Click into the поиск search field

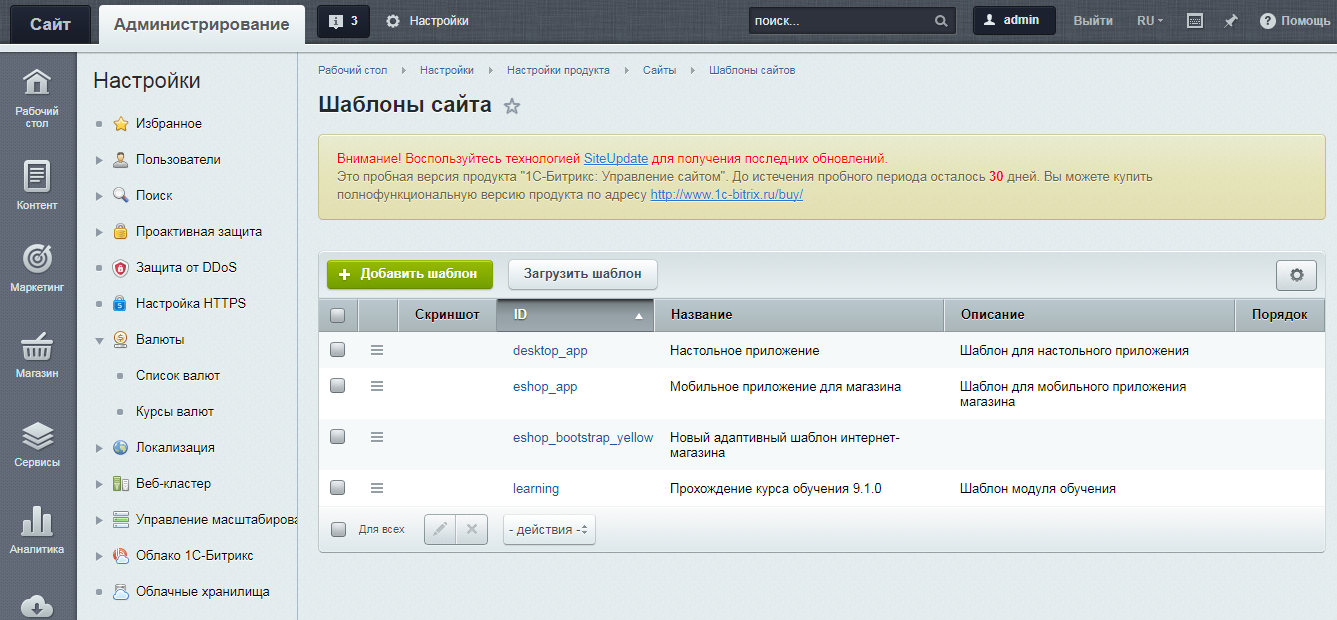(x=840, y=21)
